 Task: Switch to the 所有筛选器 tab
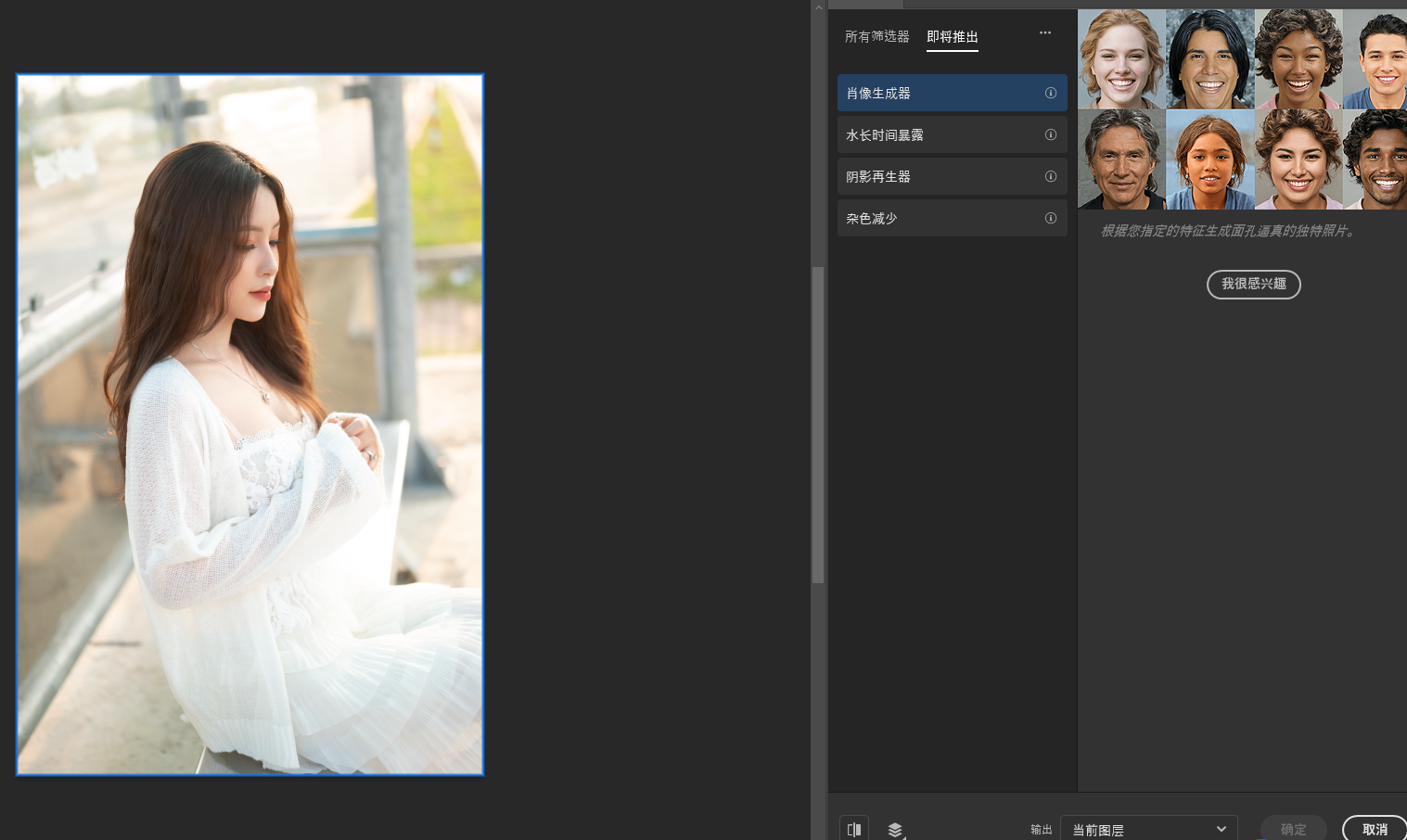click(x=876, y=37)
